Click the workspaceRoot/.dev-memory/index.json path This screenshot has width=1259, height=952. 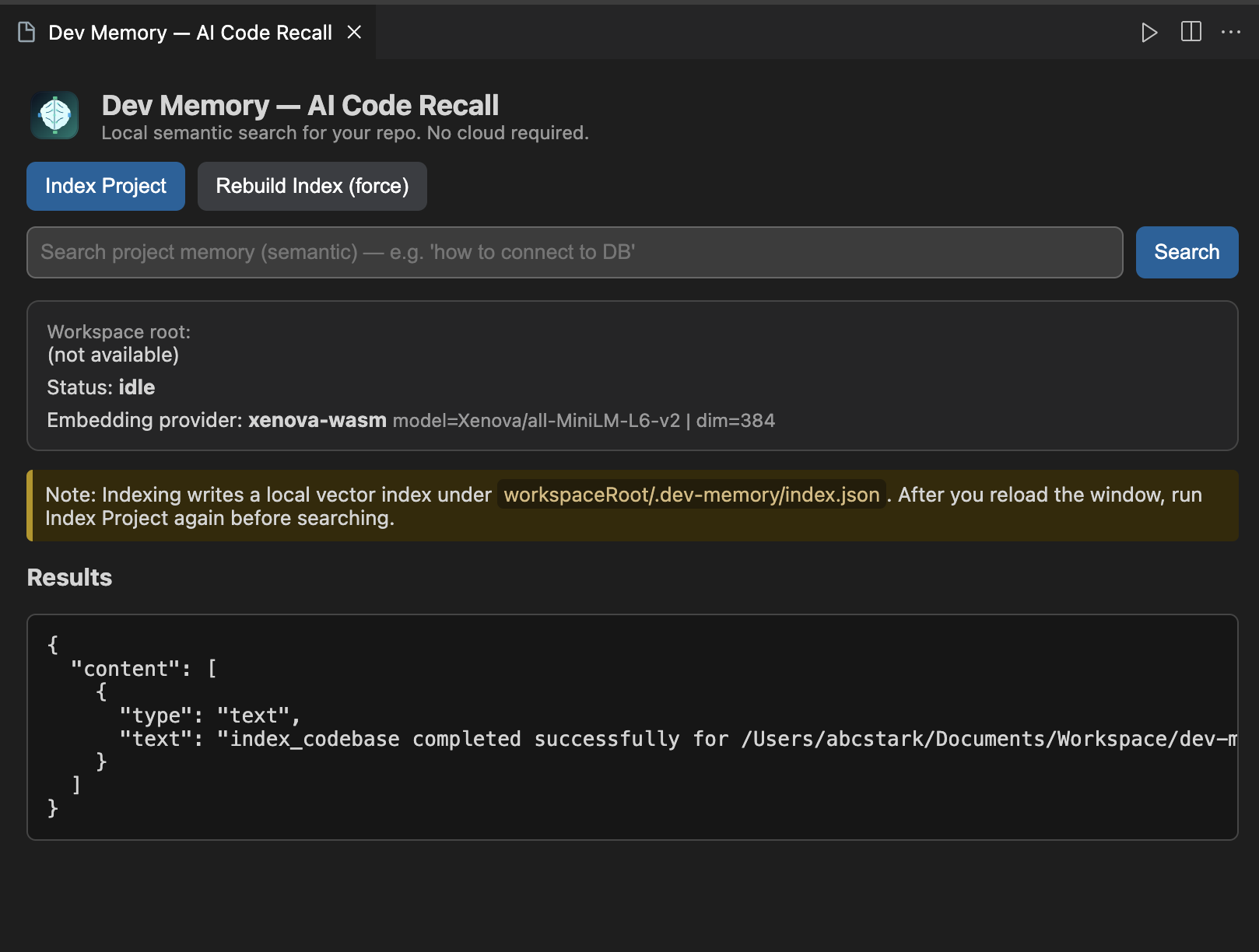tap(691, 495)
